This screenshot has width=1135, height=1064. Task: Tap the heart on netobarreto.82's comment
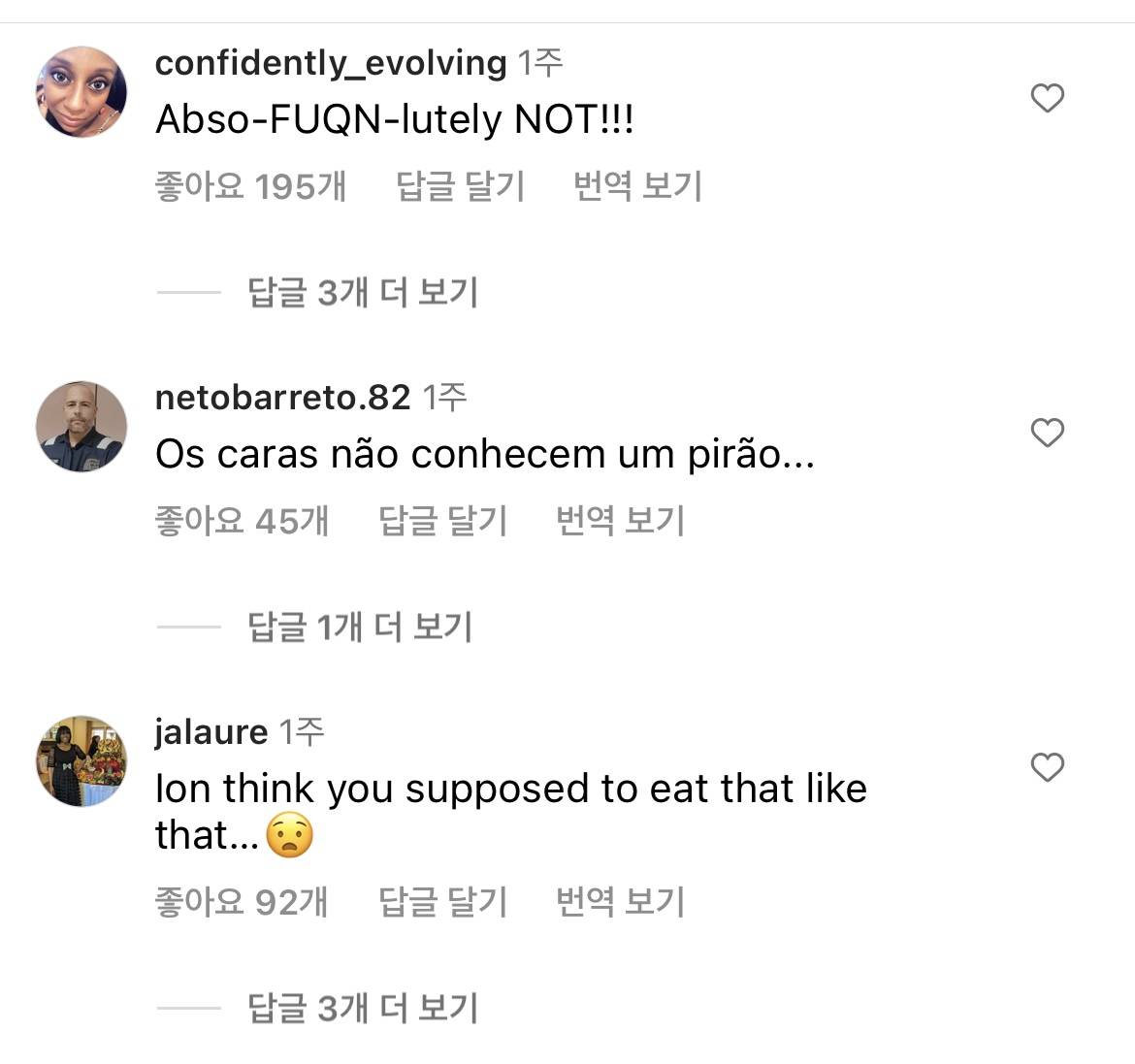pyautogui.click(x=1047, y=433)
